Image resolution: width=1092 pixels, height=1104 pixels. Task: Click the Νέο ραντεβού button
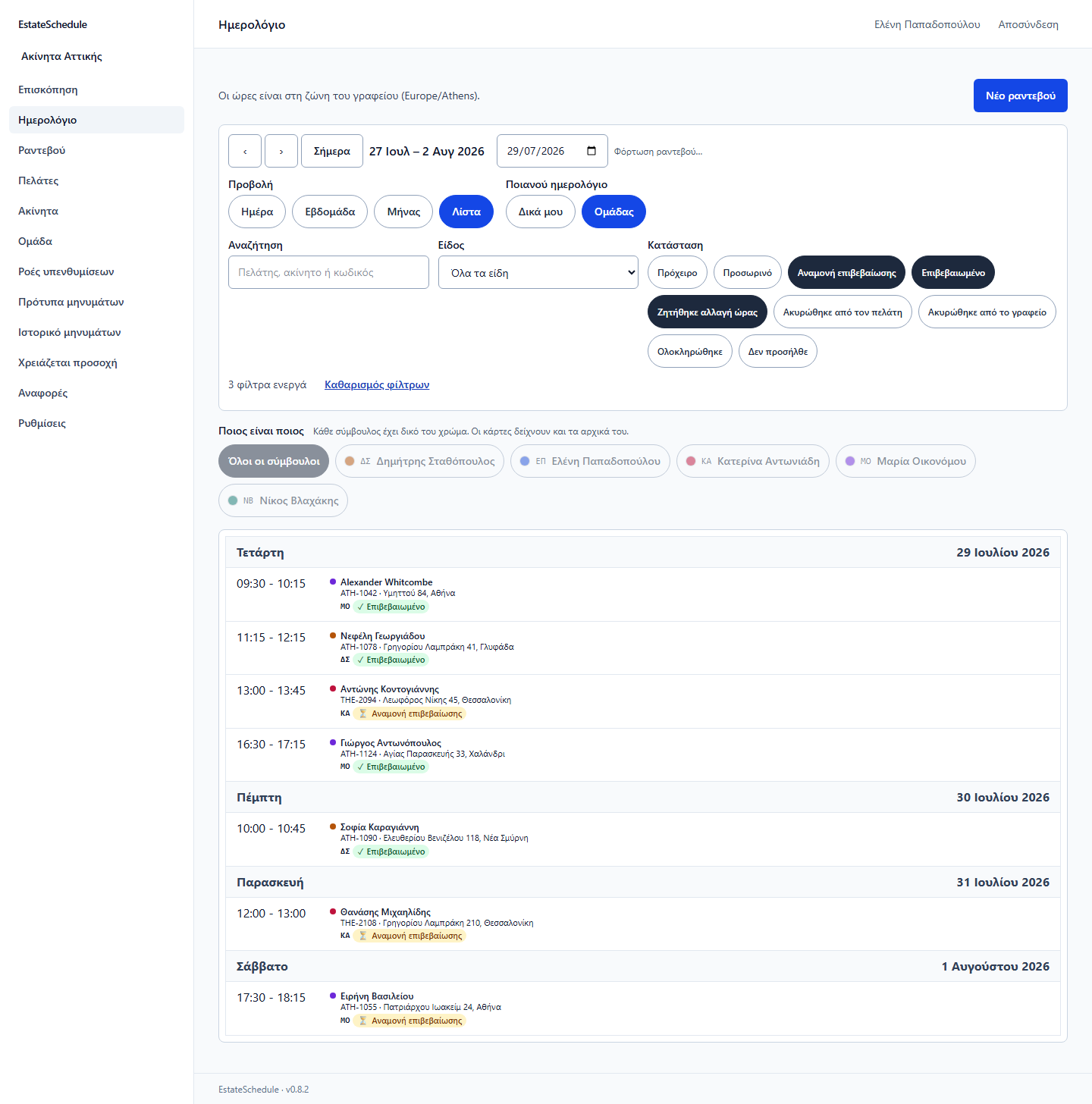click(1021, 96)
